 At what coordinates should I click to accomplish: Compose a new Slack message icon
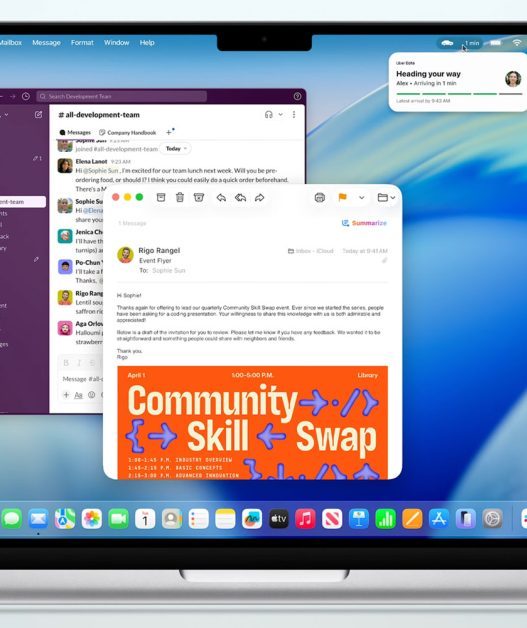(x=38, y=115)
